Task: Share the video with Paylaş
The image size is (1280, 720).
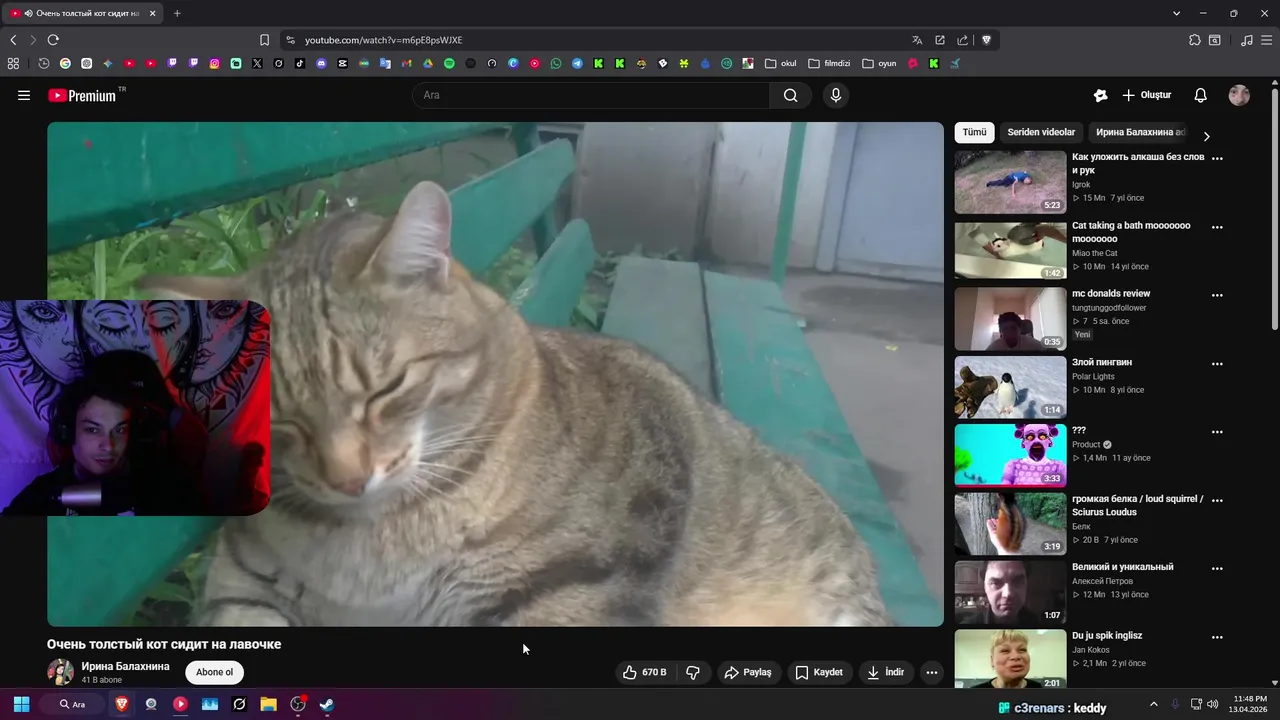Action: 748,672
